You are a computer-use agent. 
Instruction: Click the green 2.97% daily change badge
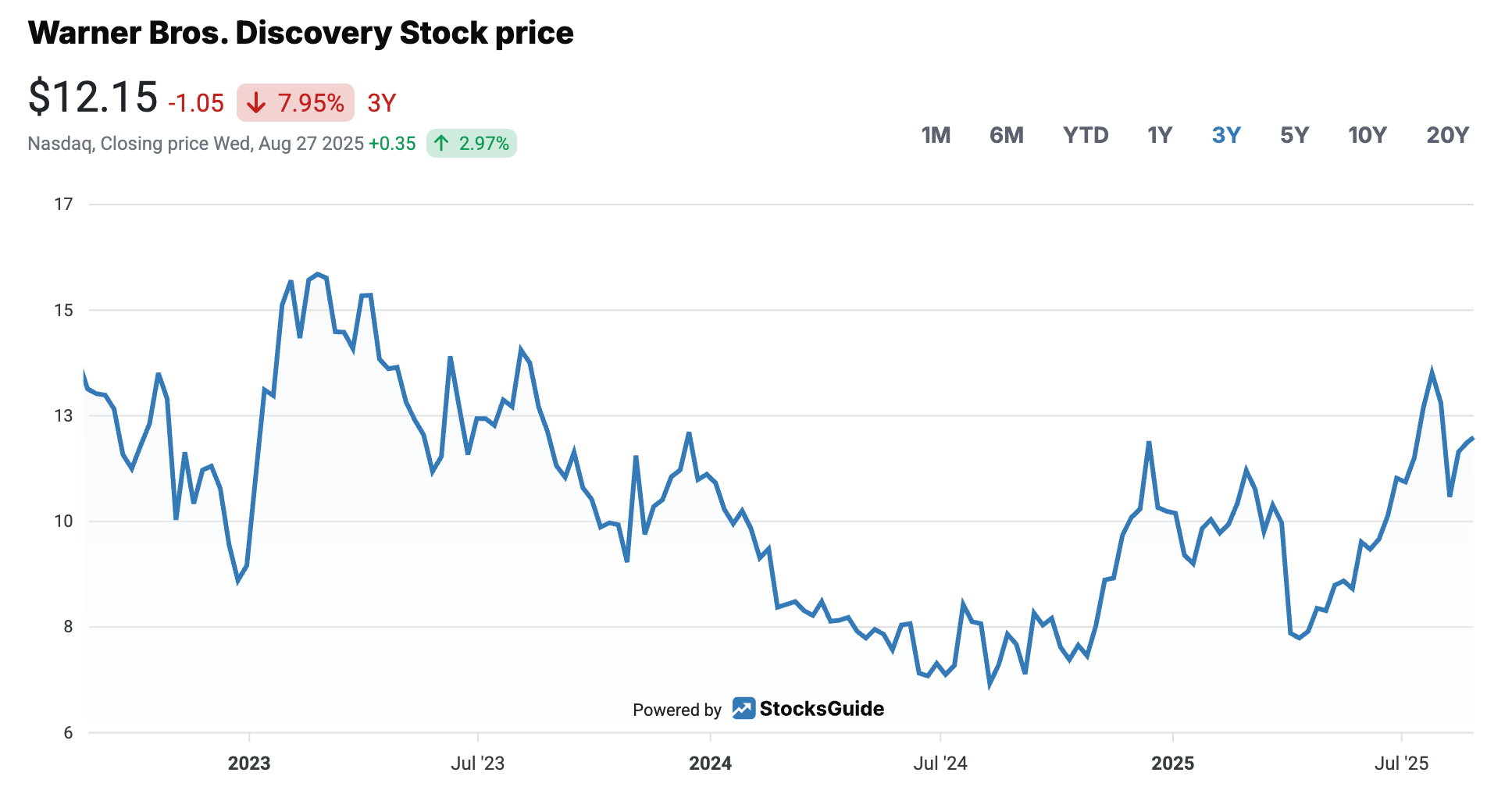472,143
